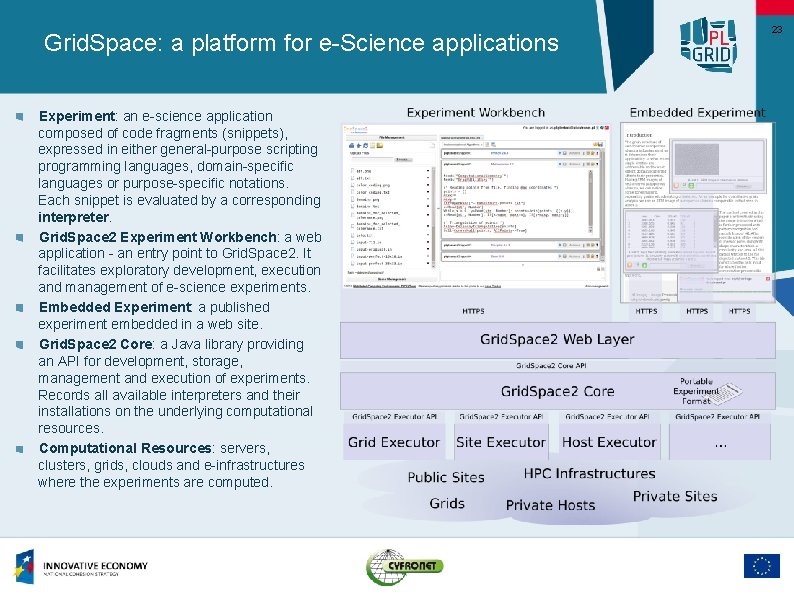
Task: Click the 'Experiment Workbench' diagram label
Action: (x=476, y=112)
